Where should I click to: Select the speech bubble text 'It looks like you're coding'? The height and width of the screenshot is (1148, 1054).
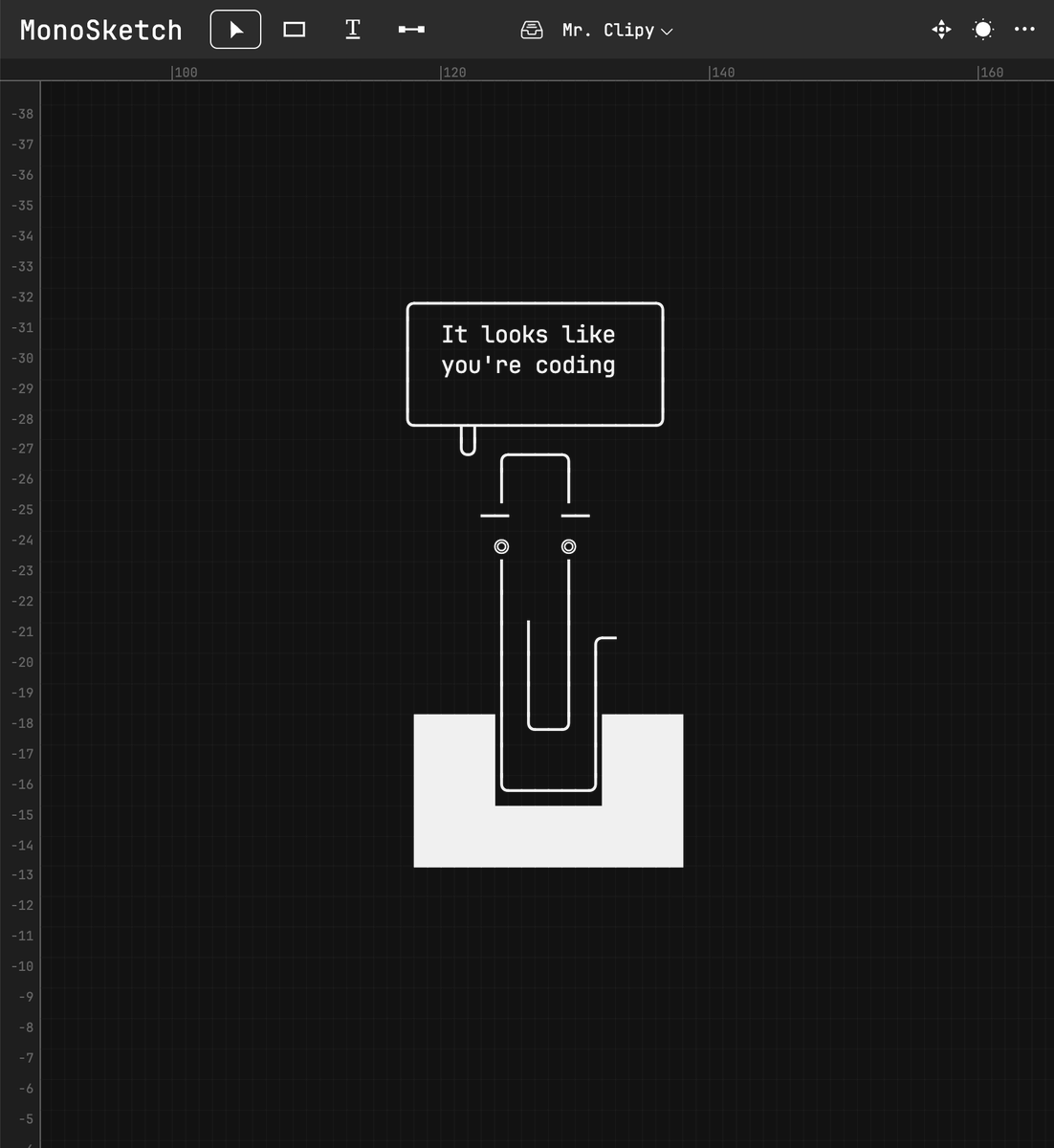(x=528, y=349)
